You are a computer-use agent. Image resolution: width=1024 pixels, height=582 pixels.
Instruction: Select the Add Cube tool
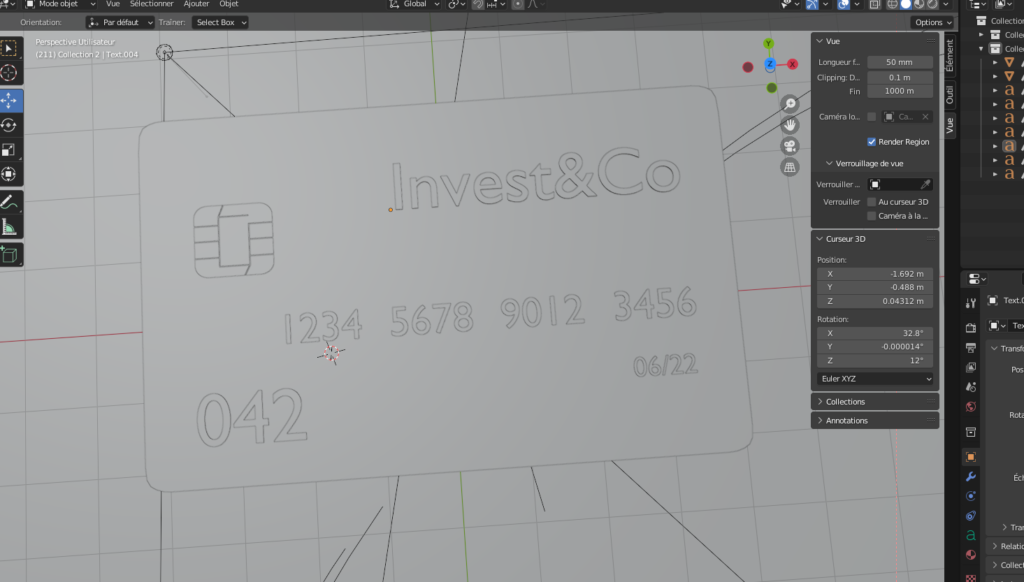(9, 255)
